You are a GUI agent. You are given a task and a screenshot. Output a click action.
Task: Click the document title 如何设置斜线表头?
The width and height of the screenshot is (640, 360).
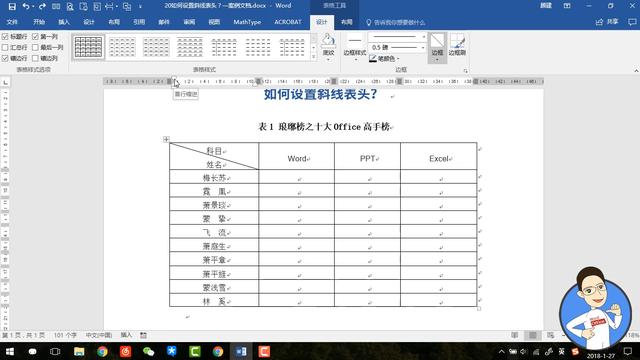pyautogui.click(x=320, y=94)
